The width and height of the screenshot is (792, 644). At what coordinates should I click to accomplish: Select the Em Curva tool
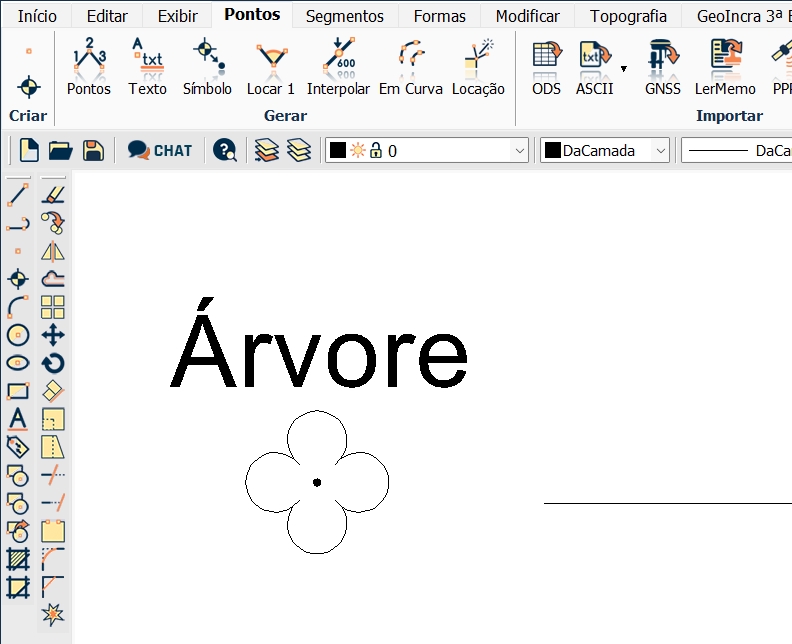[x=411, y=67]
